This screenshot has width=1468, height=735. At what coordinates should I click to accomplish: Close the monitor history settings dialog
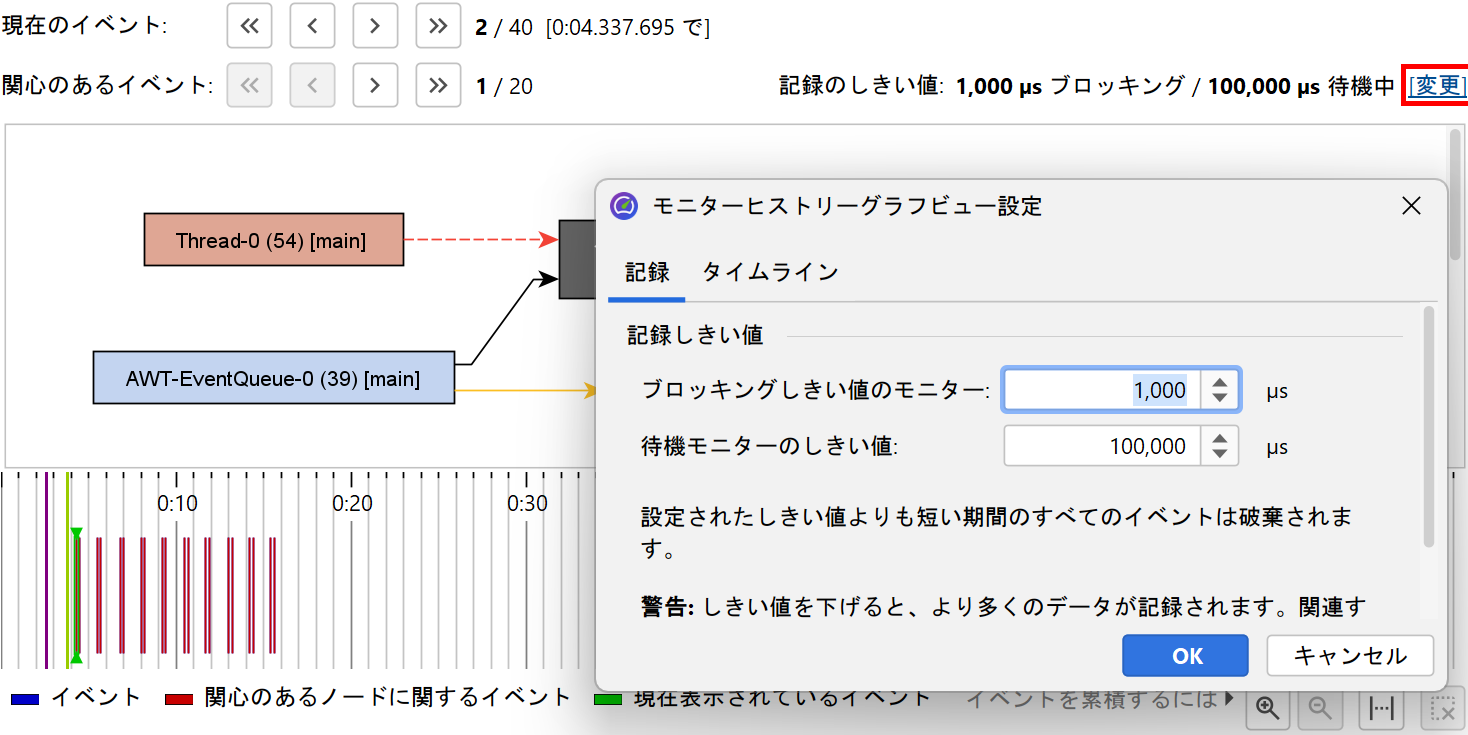(1411, 206)
